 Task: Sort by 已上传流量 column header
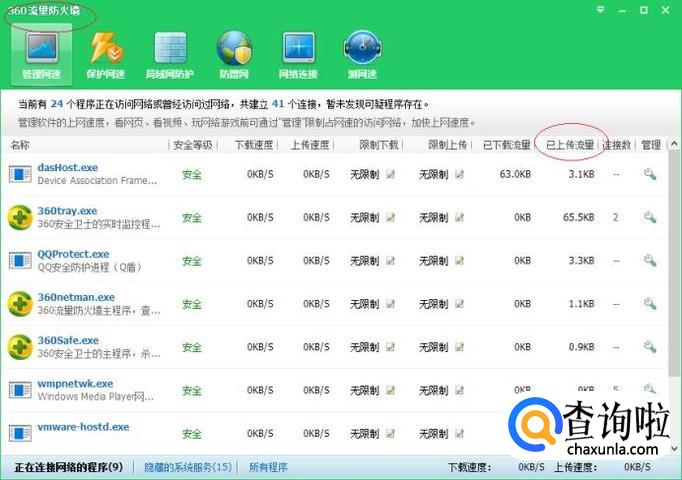click(570, 145)
